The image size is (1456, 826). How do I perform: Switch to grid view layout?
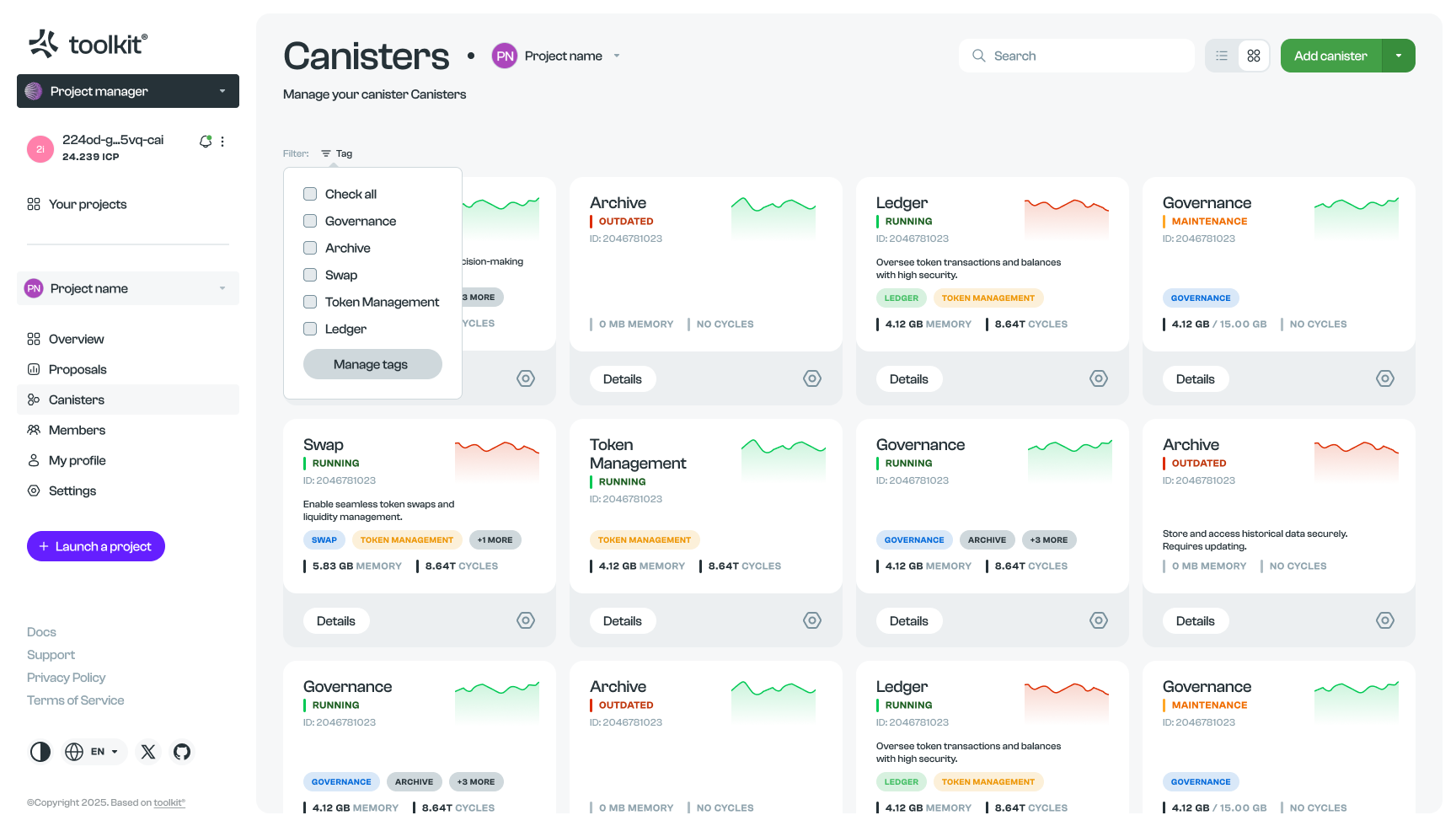coord(1254,56)
